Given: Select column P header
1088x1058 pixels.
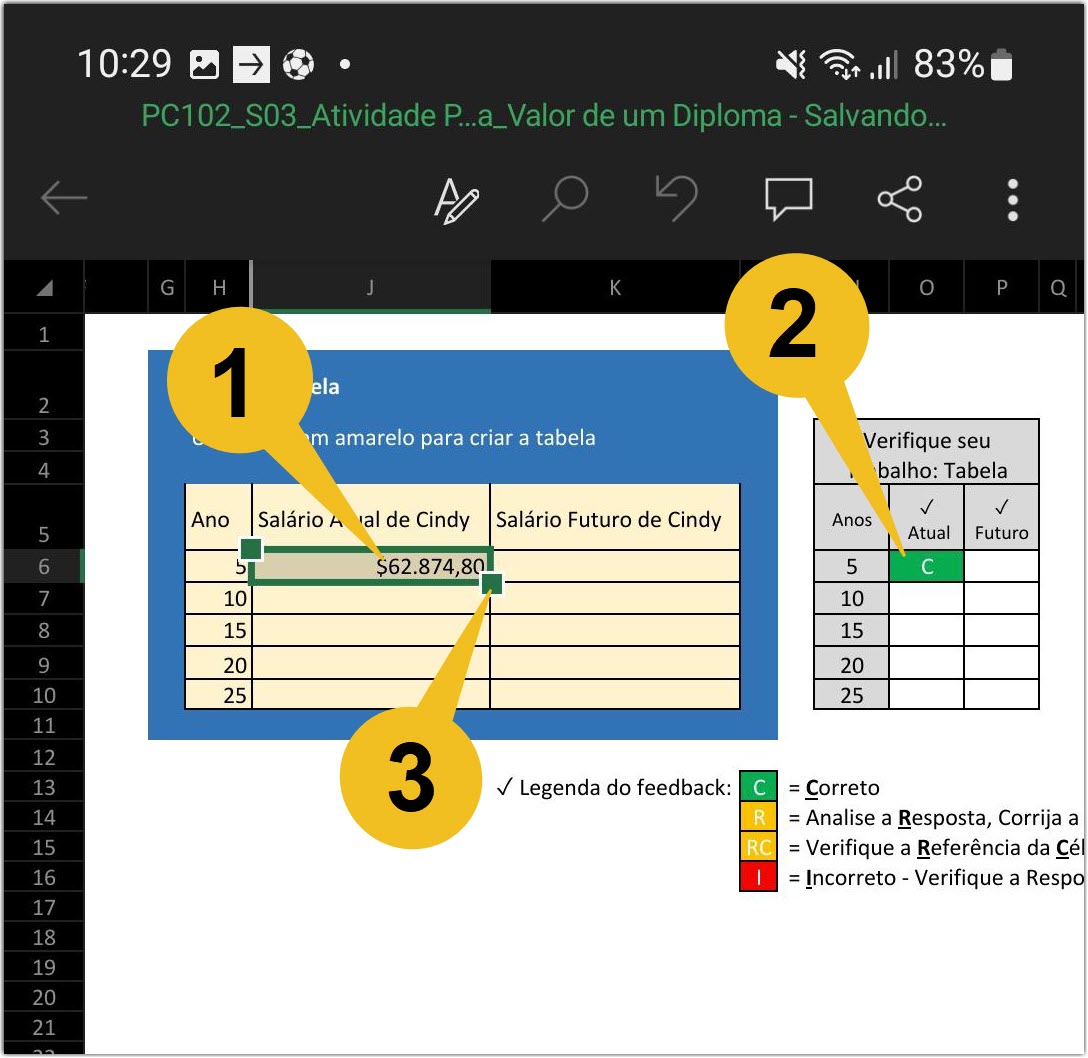Looking at the screenshot, I should pos(1001,287).
